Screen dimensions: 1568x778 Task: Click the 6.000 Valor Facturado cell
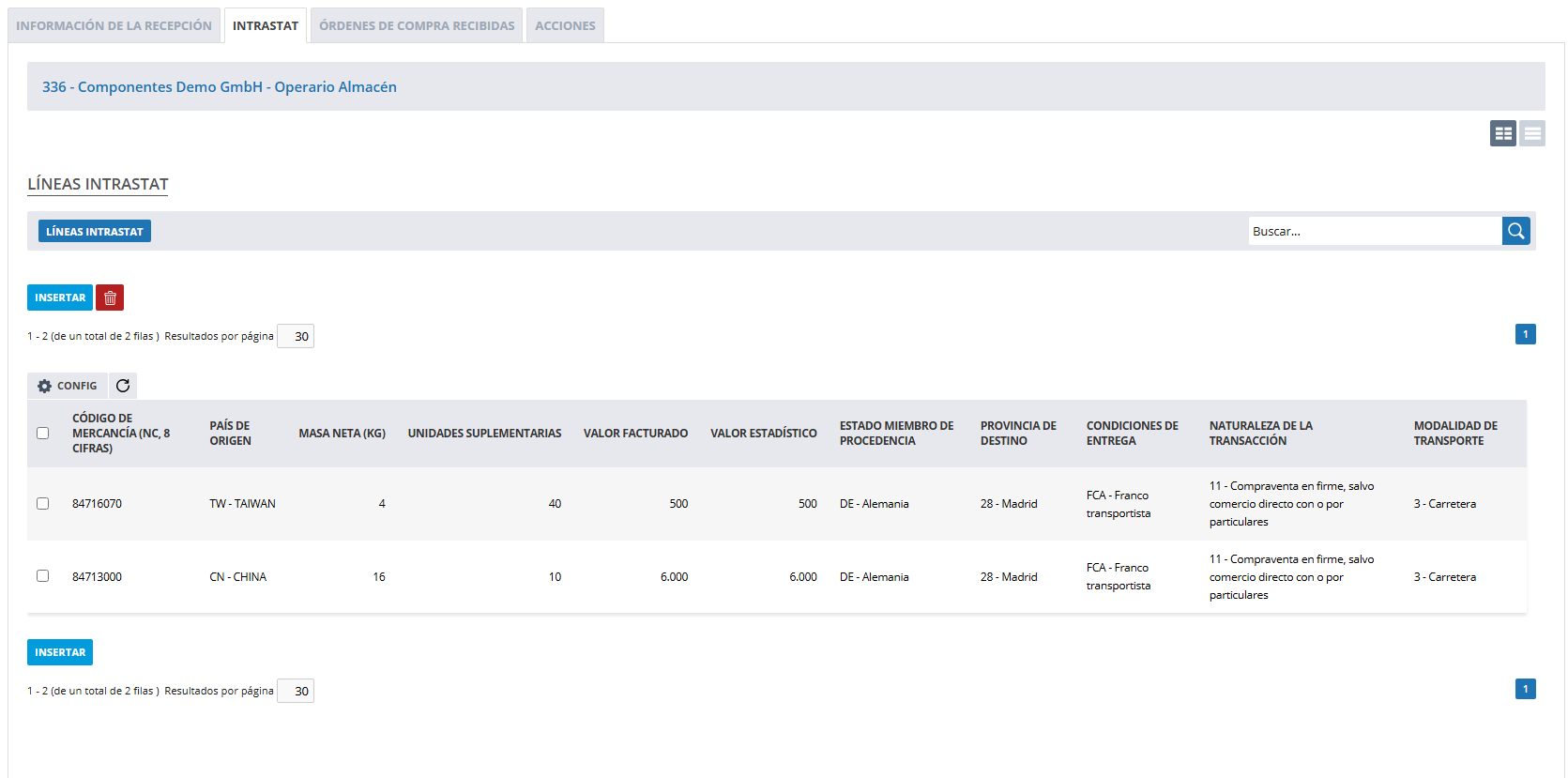point(674,577)
